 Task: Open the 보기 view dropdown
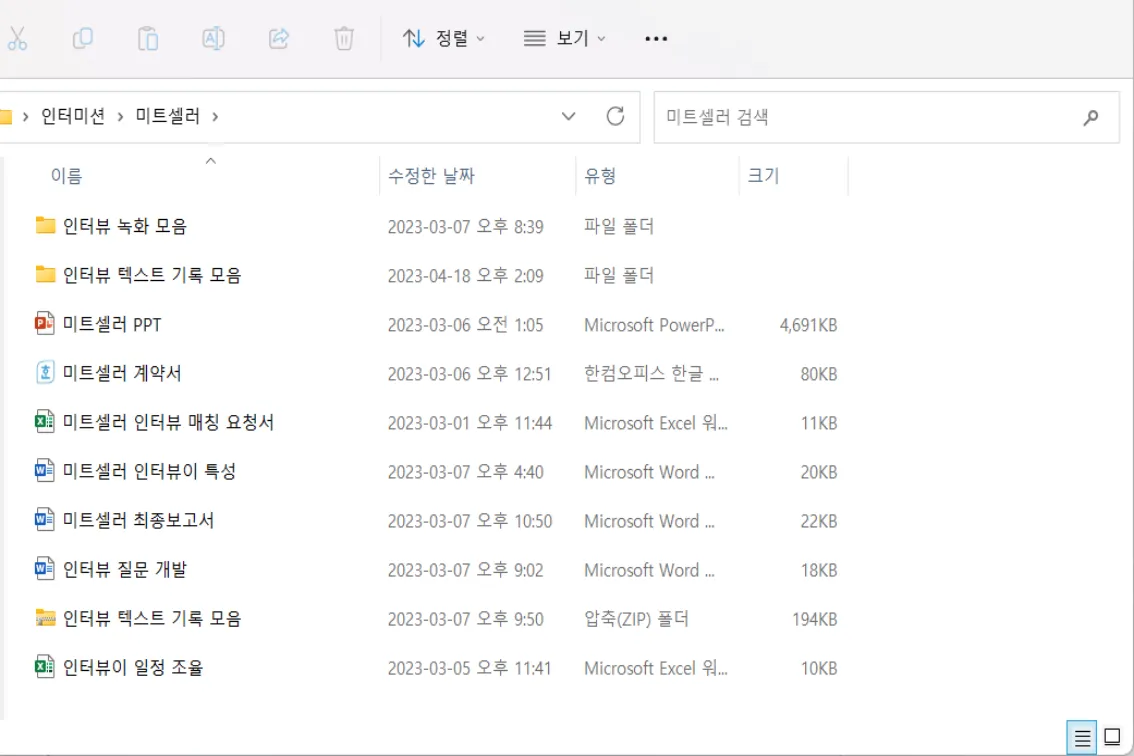tap(565, 38)
